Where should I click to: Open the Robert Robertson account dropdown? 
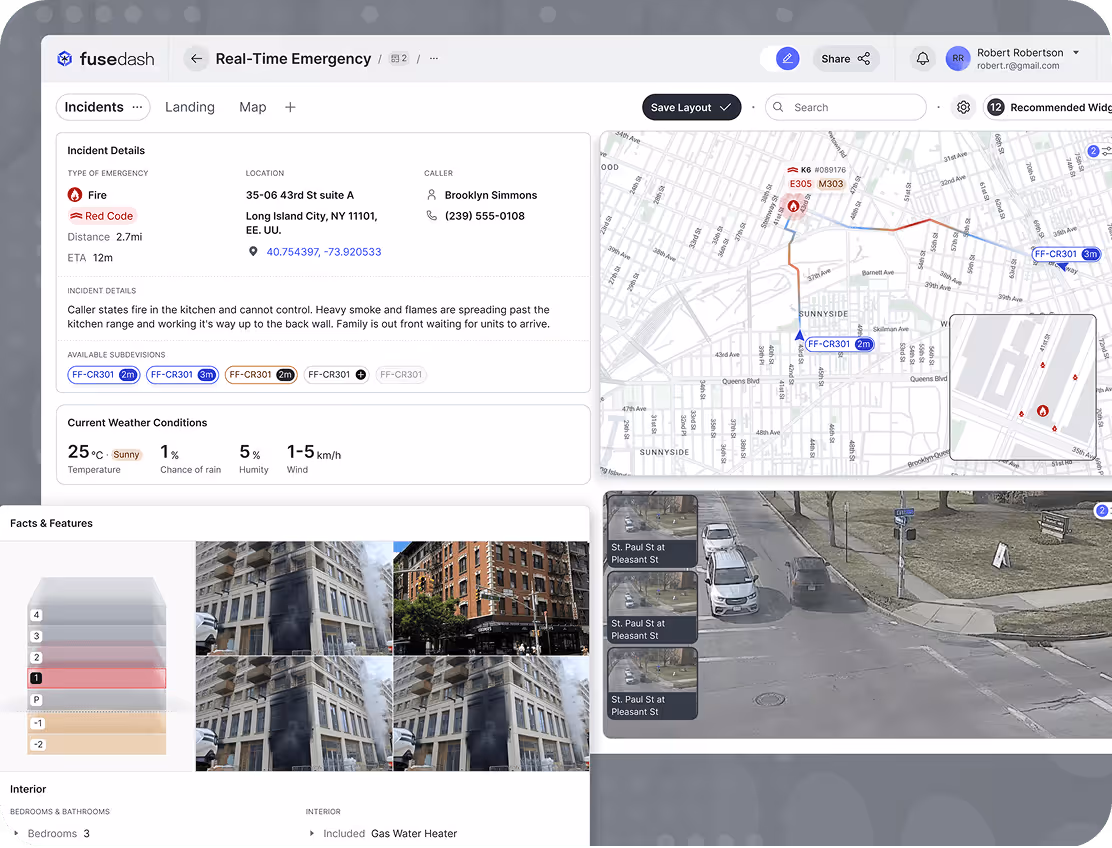[1075, 53]
